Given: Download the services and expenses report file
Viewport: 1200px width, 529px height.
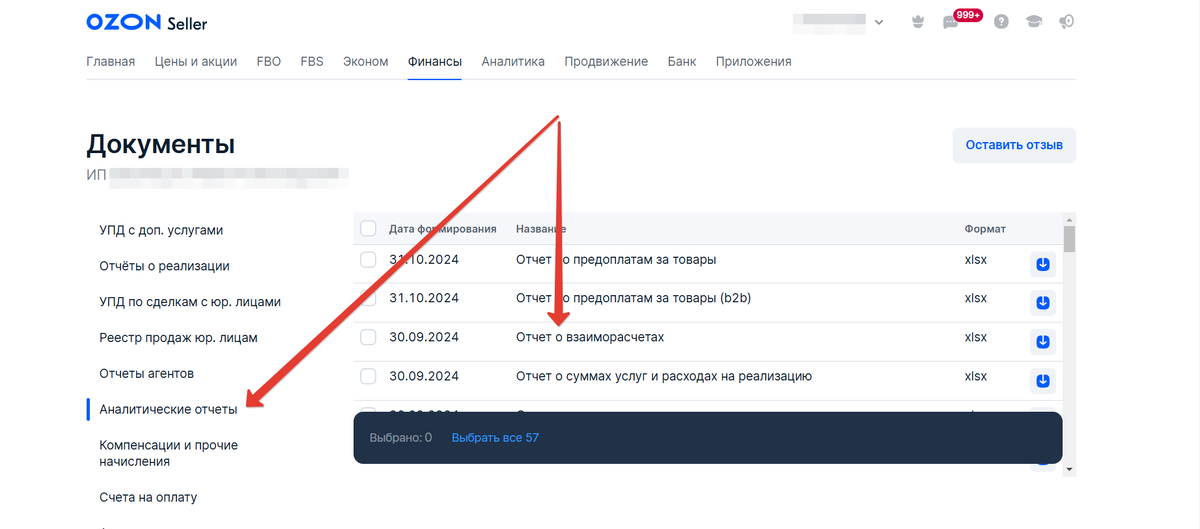Looking at the screenshot, I should pyautogui.click(x=1042, y=381).
